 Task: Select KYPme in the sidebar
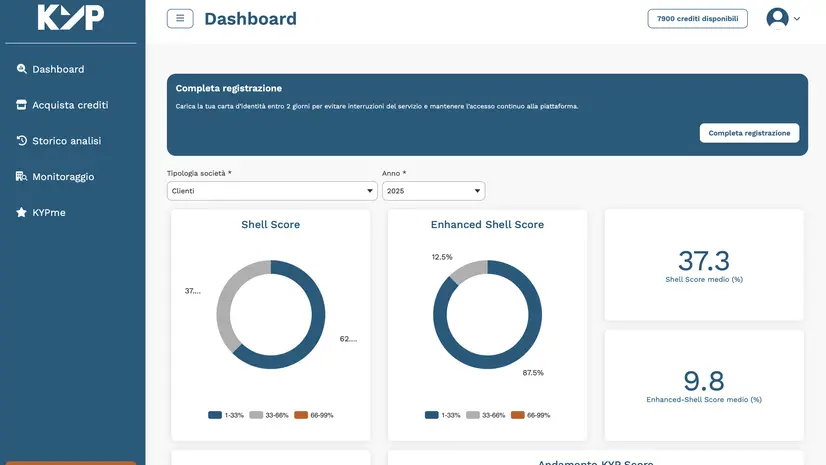click(48, 212)
